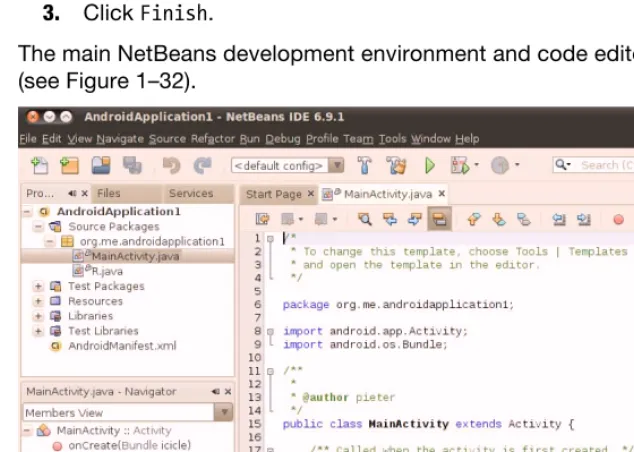Screen dimensions: 634x452
Task: Select AndroidManifest.xml in project tree
Action: pos(122,346)
